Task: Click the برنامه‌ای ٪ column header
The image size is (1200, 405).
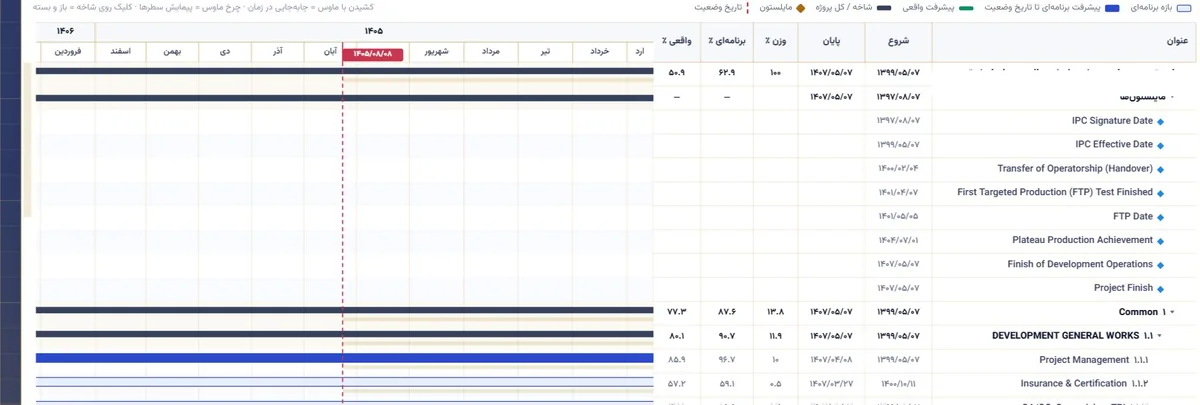Action: (x=726, y=43)
